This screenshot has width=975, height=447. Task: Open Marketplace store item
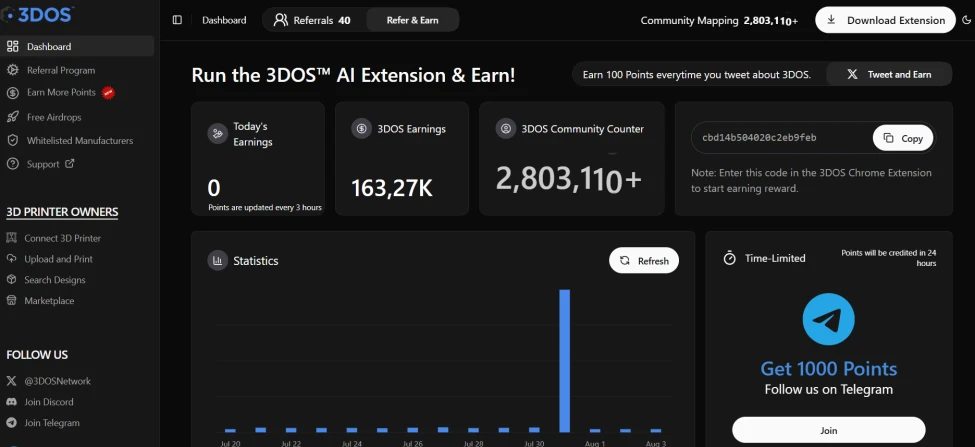tap(40, 301)
